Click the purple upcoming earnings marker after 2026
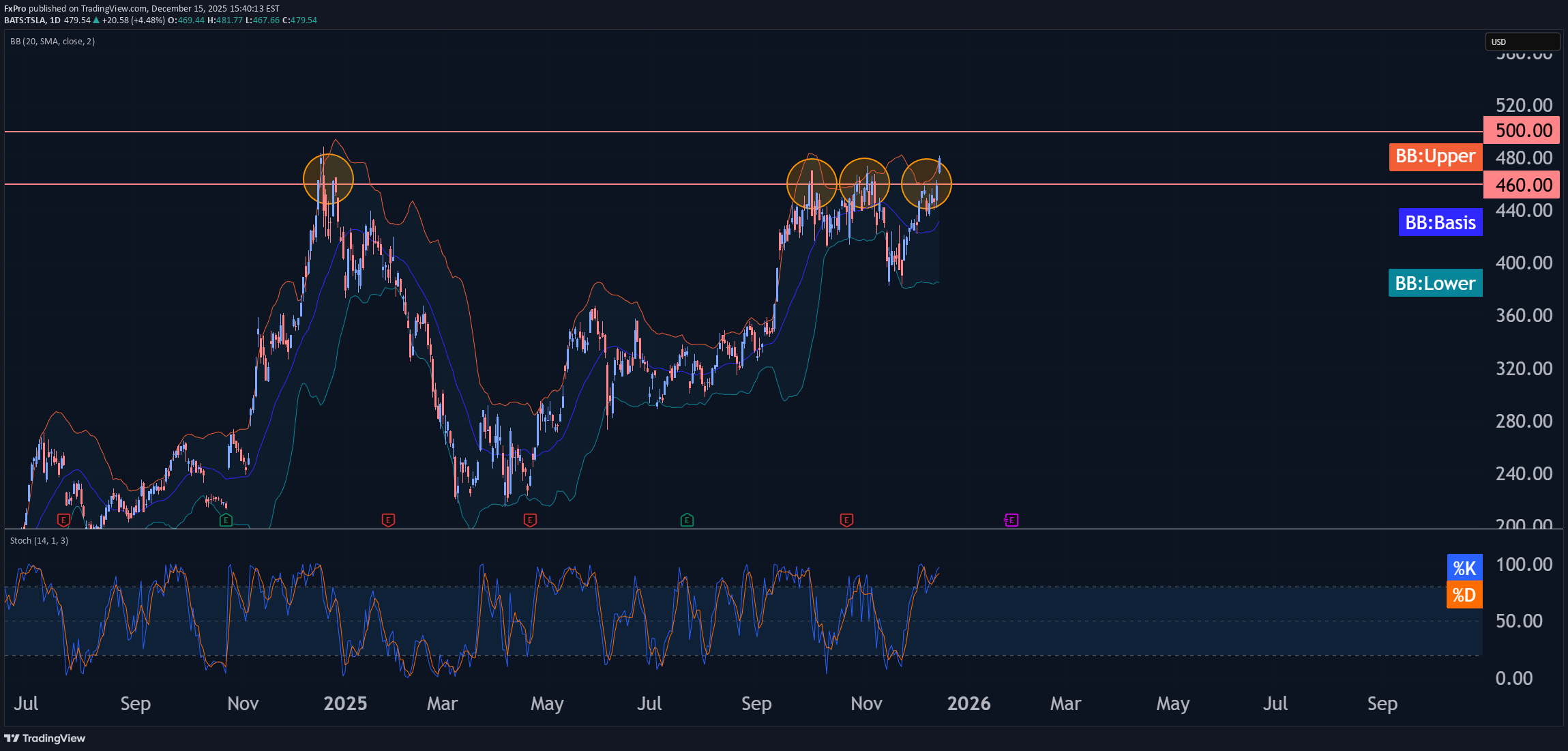1568x751 pixels. point(1011,520)
